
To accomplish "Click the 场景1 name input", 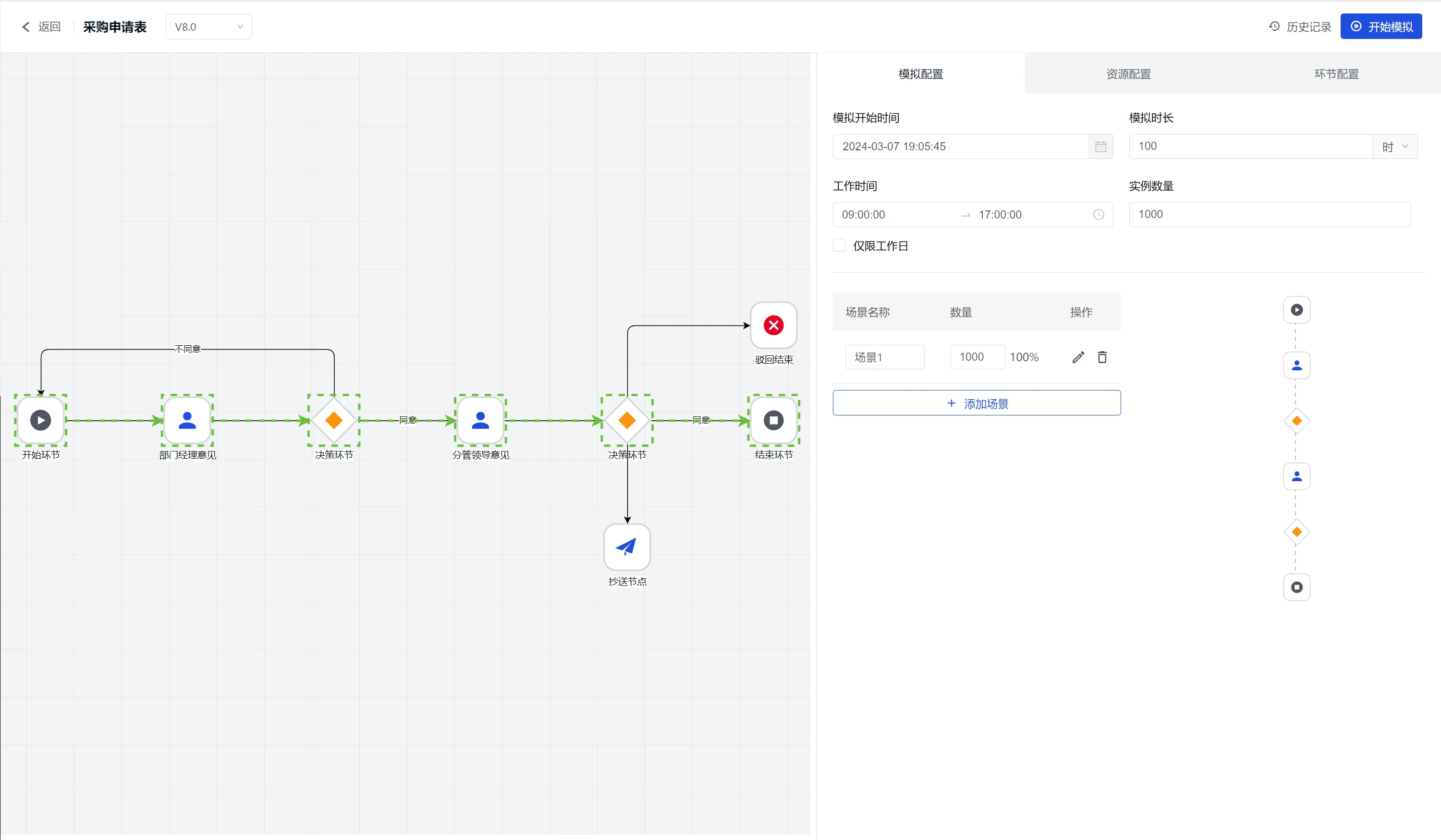I will (885, 357).
